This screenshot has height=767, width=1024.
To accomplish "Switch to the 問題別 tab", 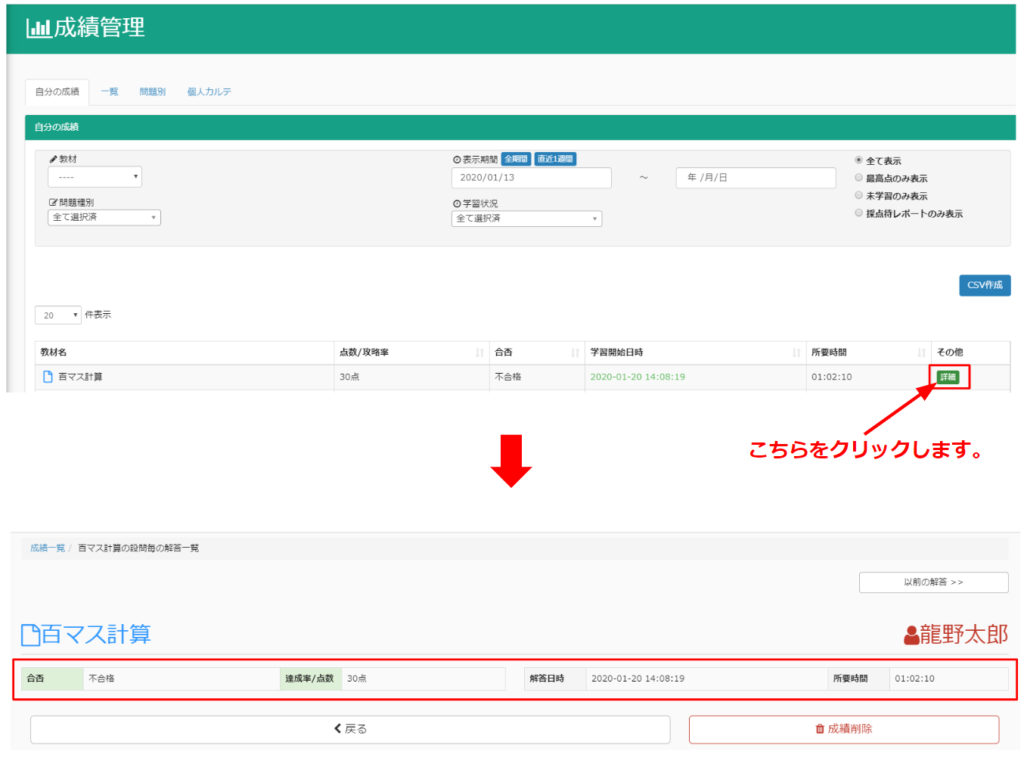I will pos(152,90).
